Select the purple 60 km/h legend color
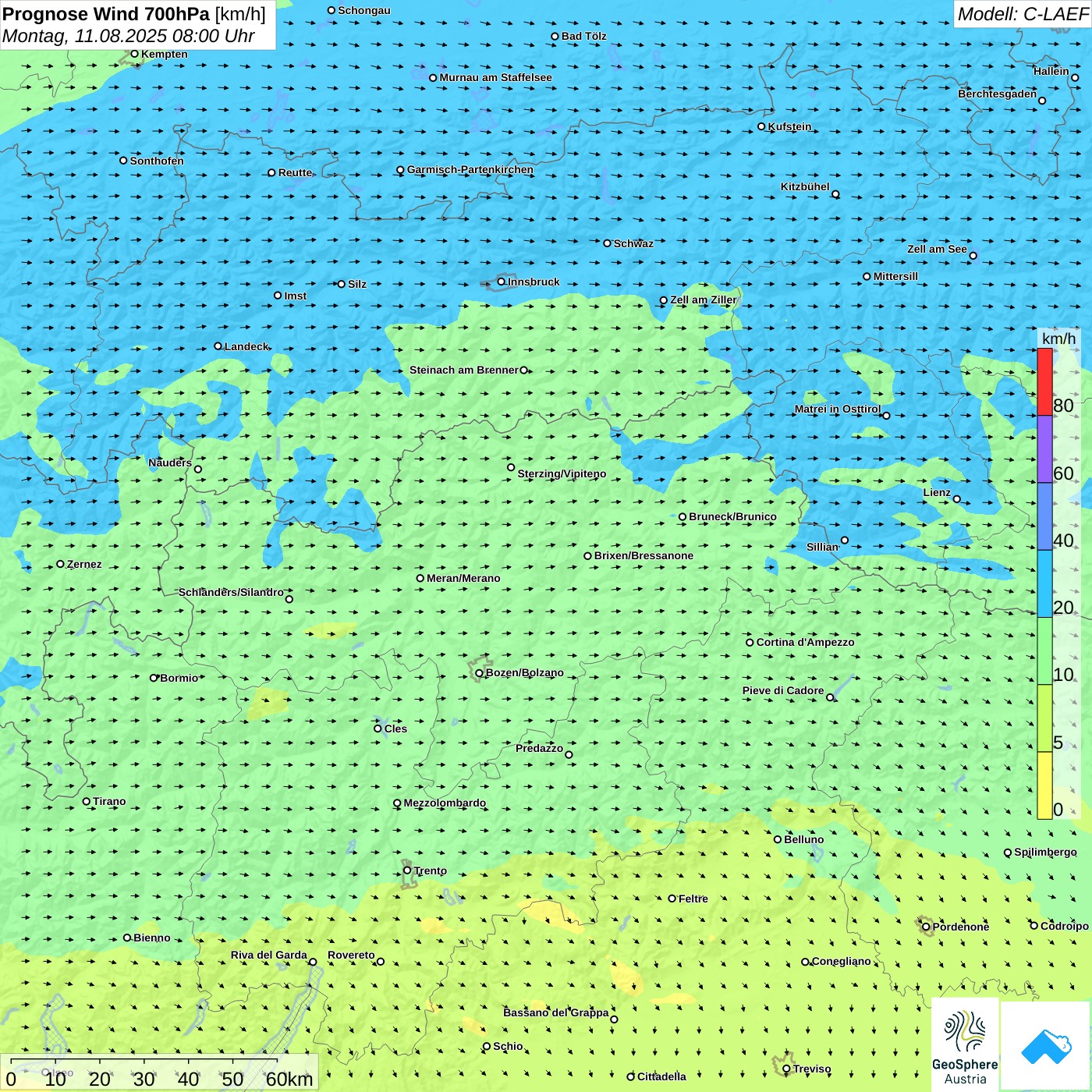Screen dimensions: 1092x1092 tap(1044, 449)
